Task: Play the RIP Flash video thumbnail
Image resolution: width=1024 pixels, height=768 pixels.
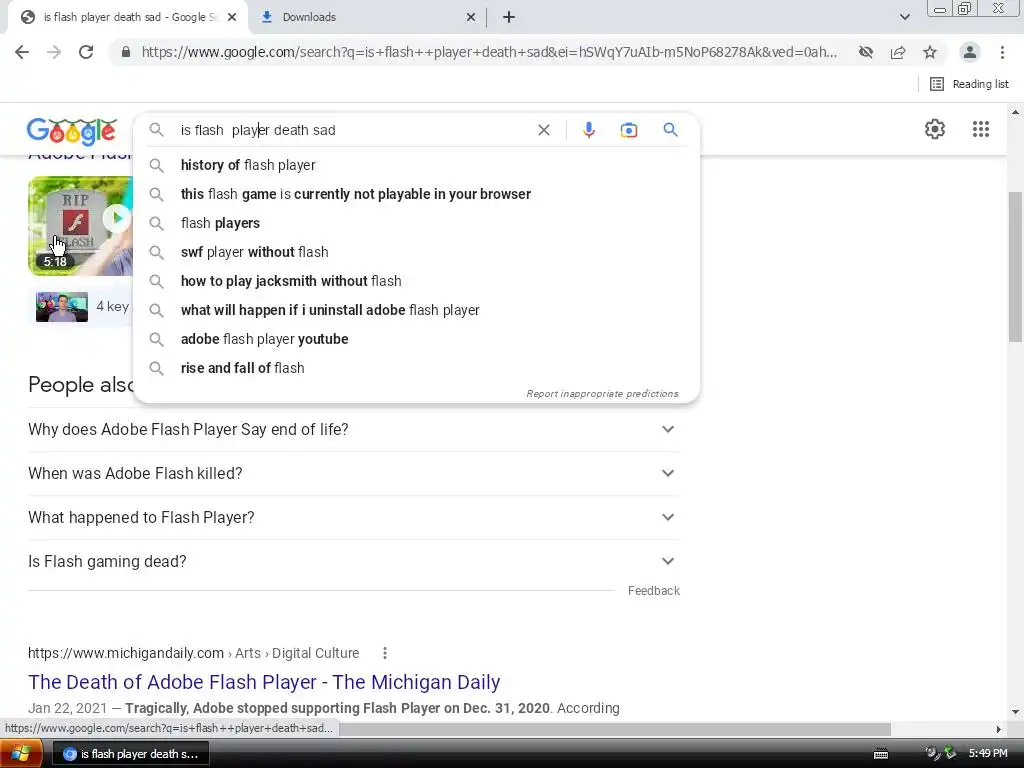Action: point(80,225)
